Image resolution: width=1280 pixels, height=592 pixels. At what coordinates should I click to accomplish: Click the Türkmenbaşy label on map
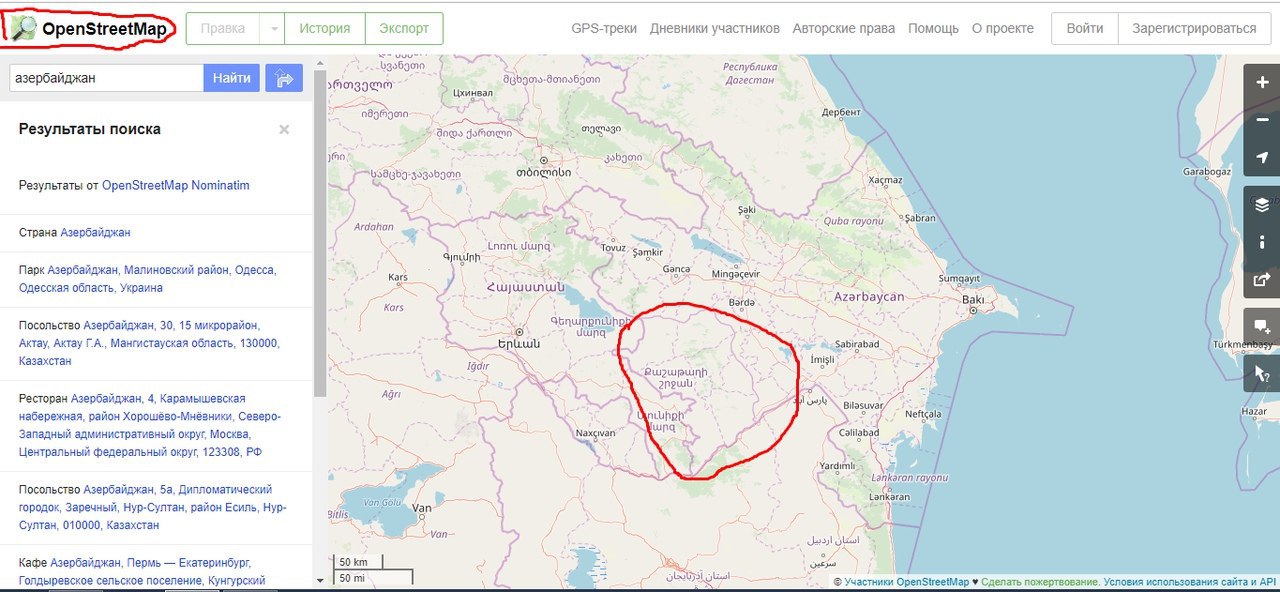coord(1241,344)
